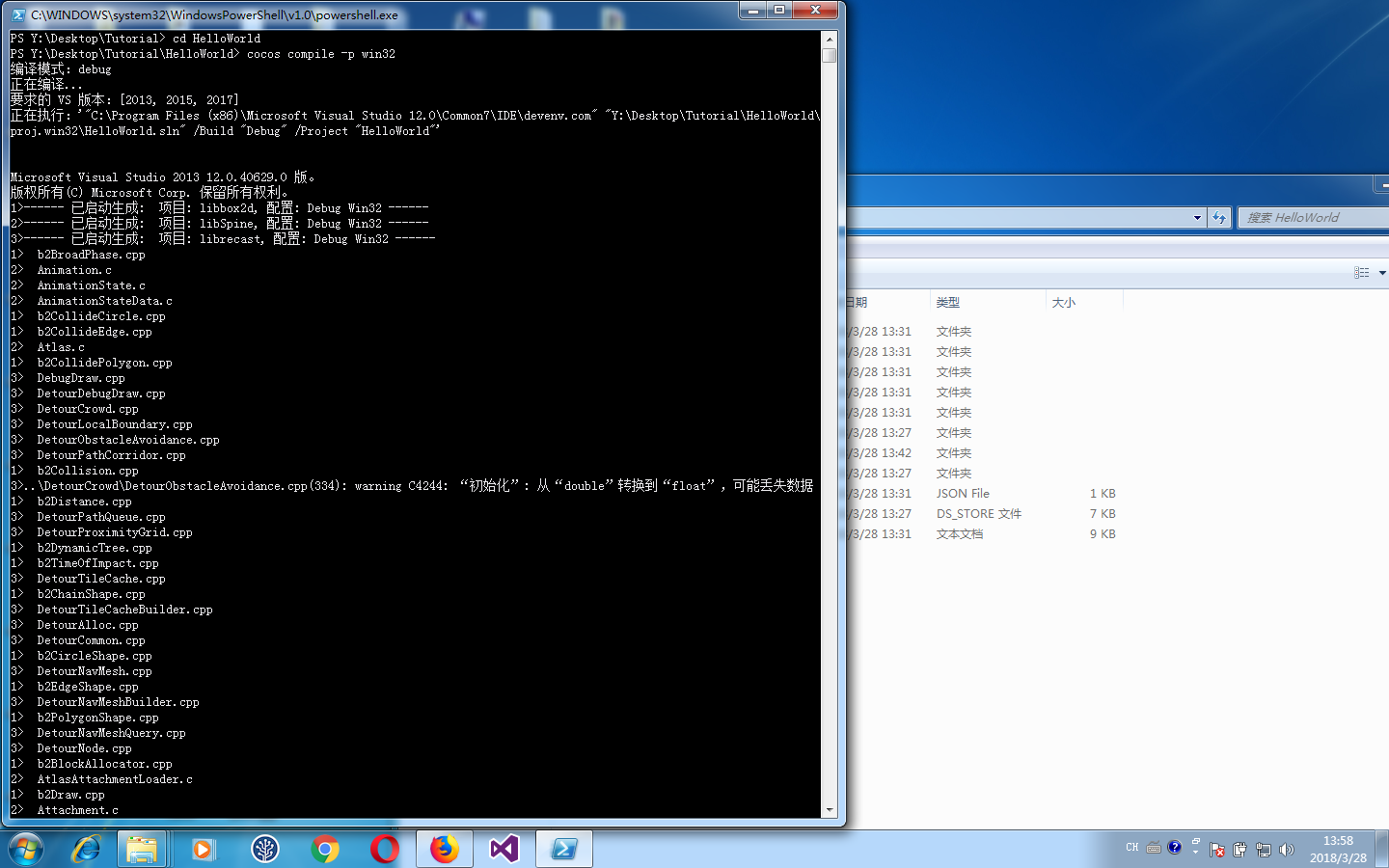The height and width of the screenshot is (868, 1389).
Task: Switch to Firefox on the taskbar
Action: click(445, 849)
